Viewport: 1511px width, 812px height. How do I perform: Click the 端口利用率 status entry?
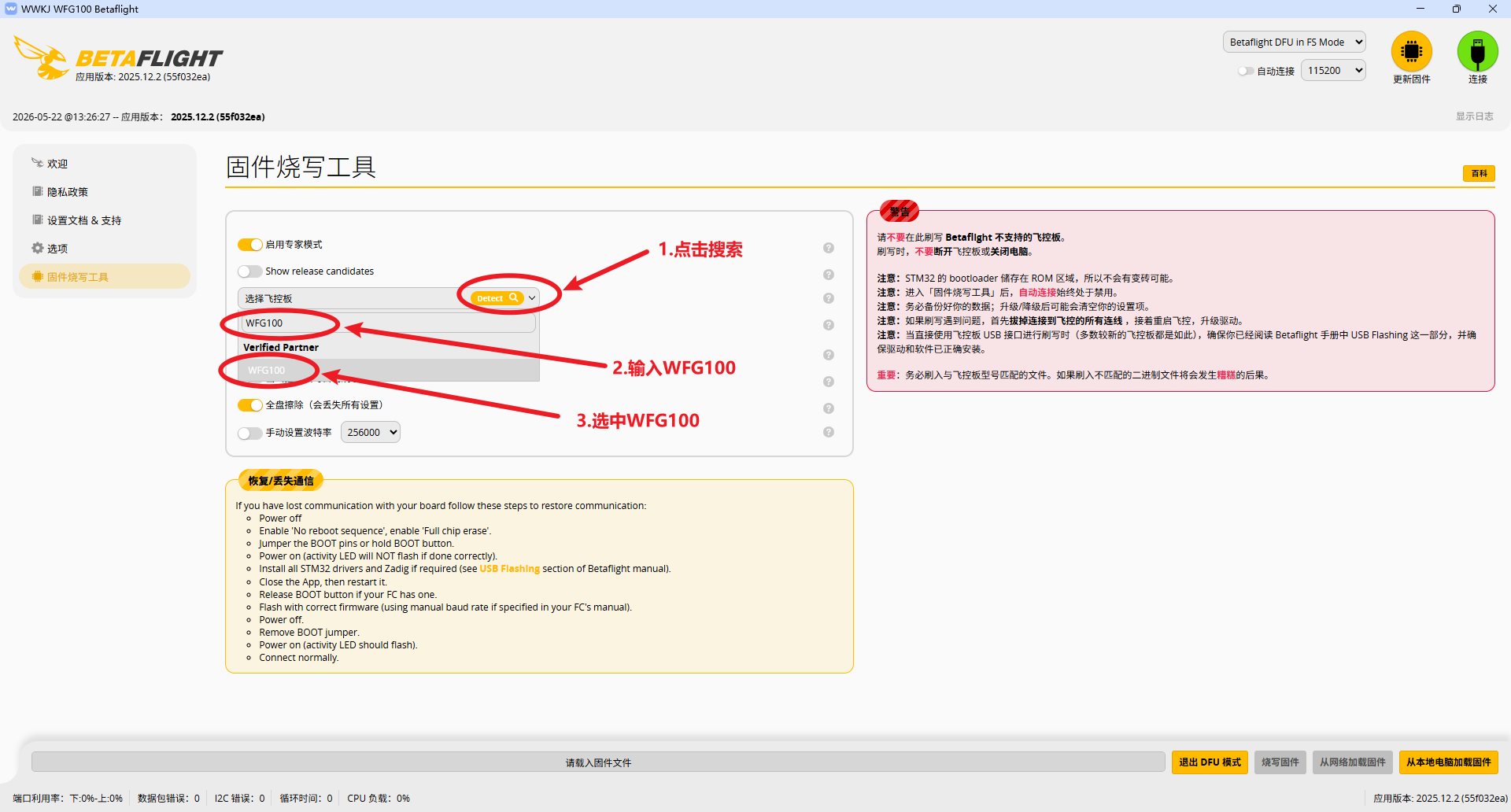click(x=68, y=799)
